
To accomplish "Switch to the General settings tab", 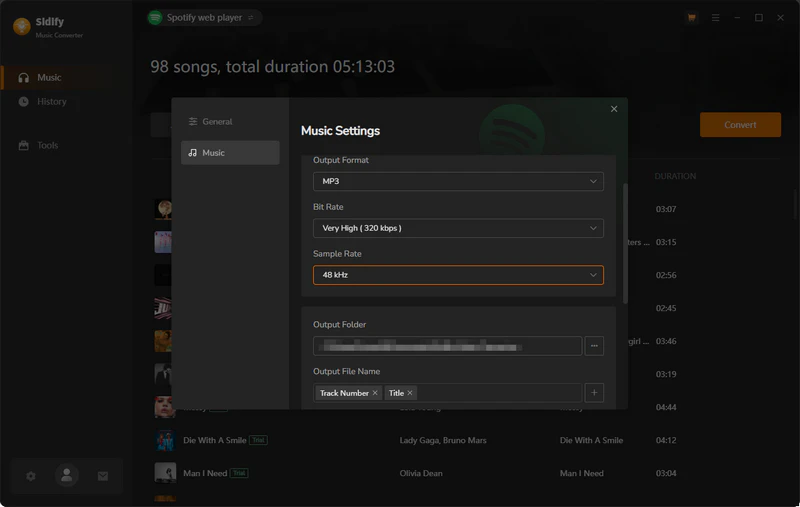I will [x=230, y=121].
